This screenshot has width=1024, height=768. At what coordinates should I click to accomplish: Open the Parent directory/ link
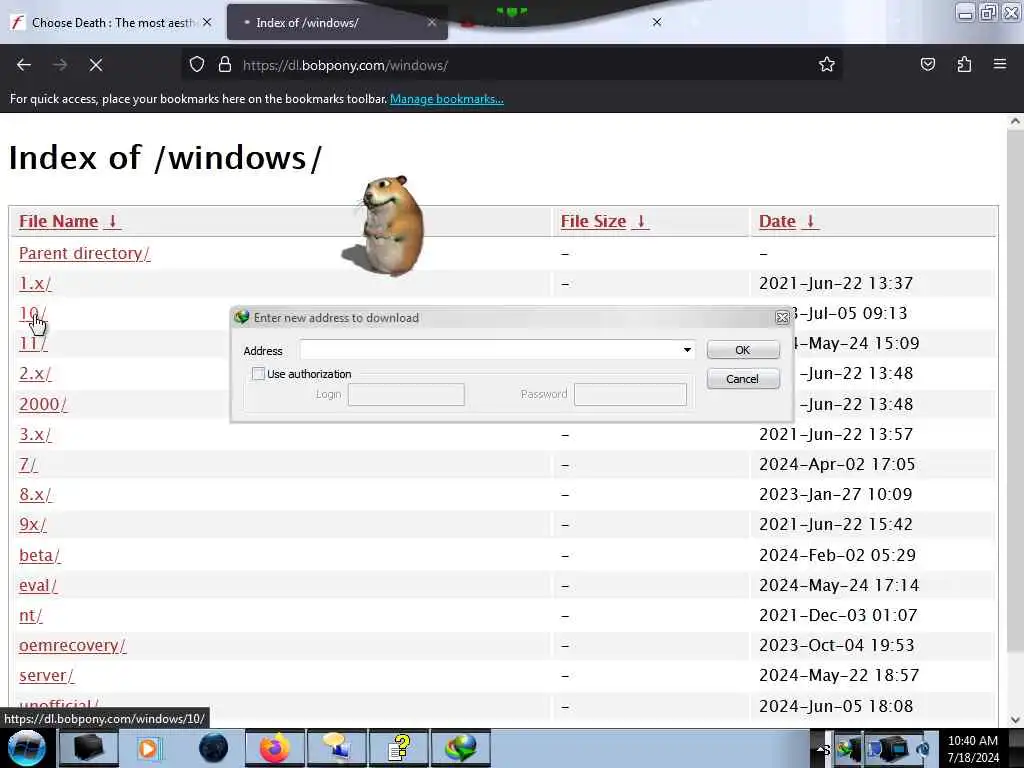(x=84, y=253)
